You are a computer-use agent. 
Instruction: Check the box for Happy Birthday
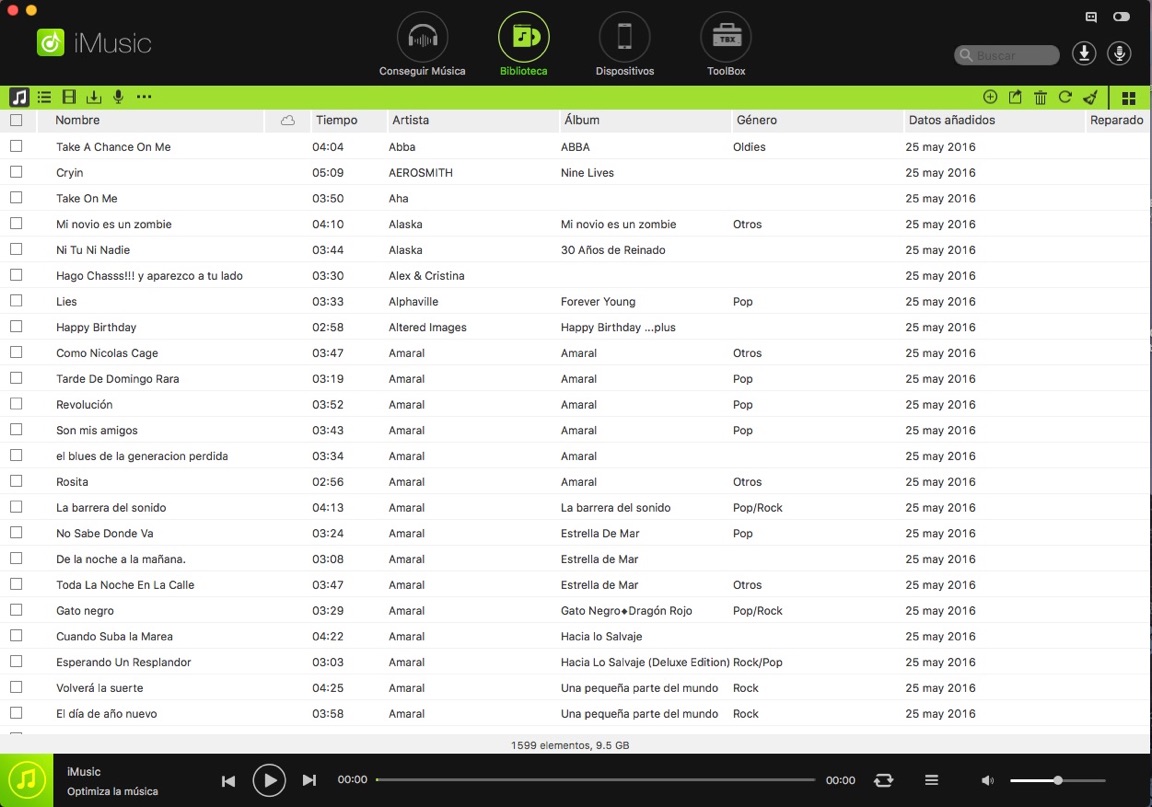click(16, 326)
